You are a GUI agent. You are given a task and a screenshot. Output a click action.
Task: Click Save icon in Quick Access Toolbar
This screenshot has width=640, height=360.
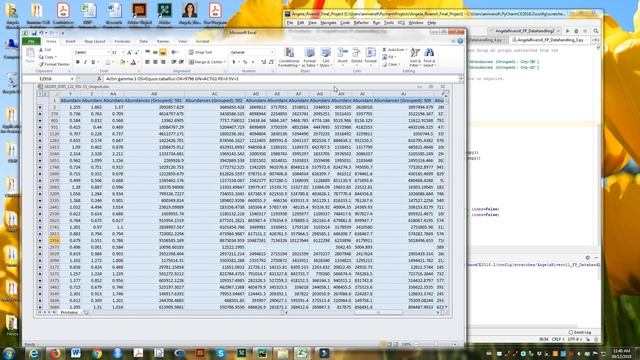click(34, 33)
